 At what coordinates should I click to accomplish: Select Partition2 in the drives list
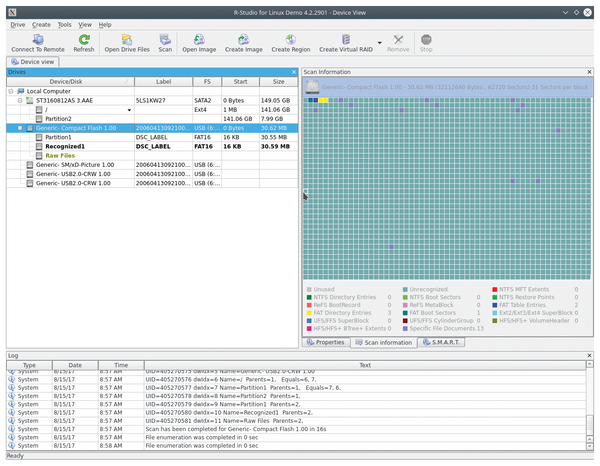click(x=58, y=119)
